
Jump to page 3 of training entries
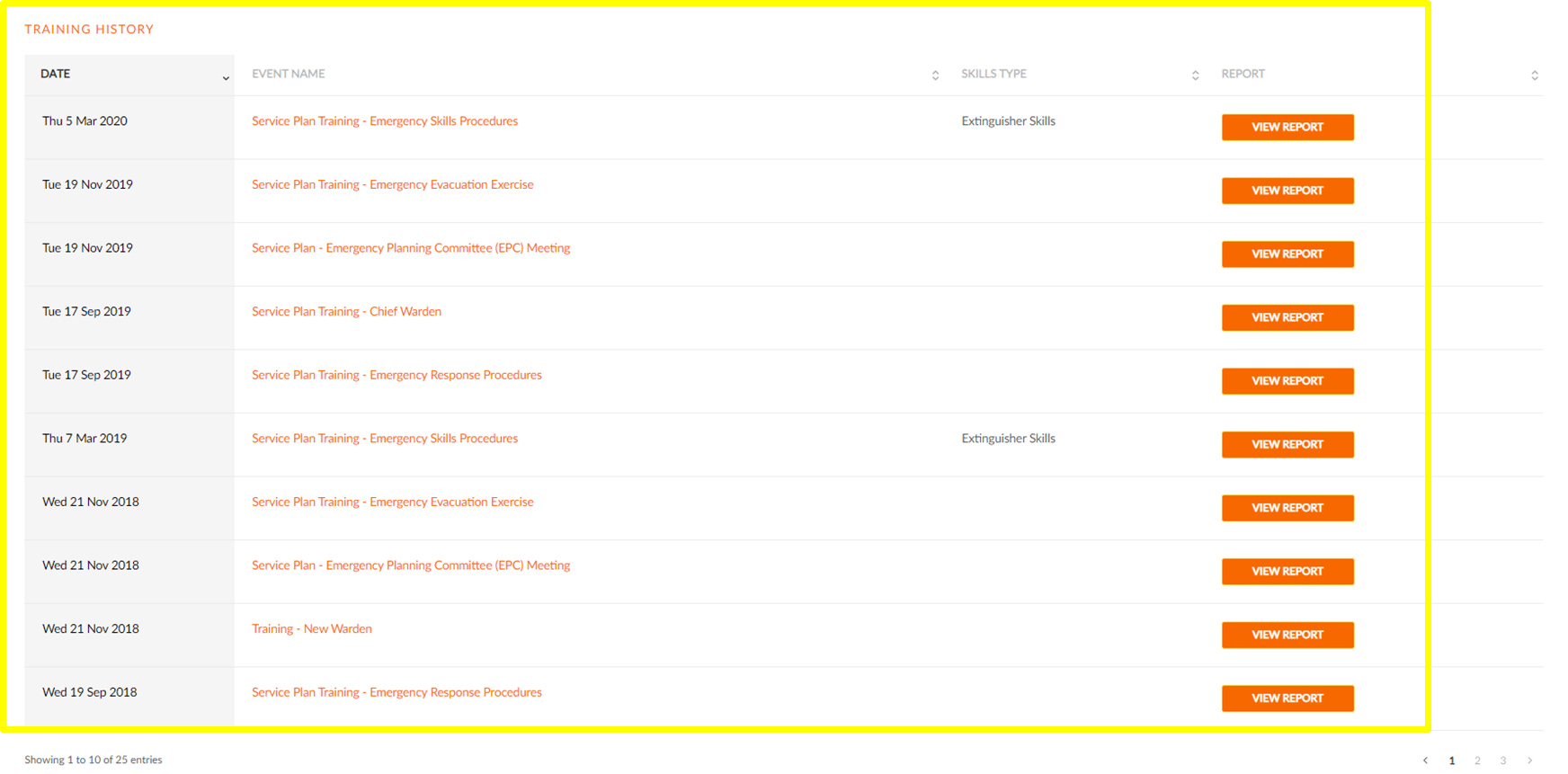coord(1502,761)
